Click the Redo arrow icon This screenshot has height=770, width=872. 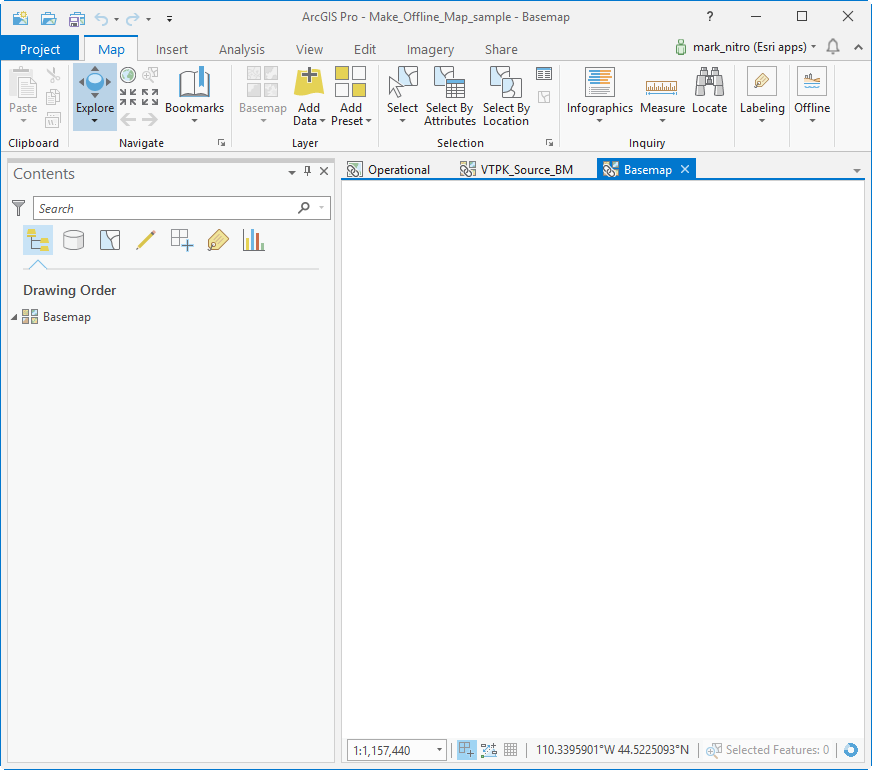click(x=132, y=19)
